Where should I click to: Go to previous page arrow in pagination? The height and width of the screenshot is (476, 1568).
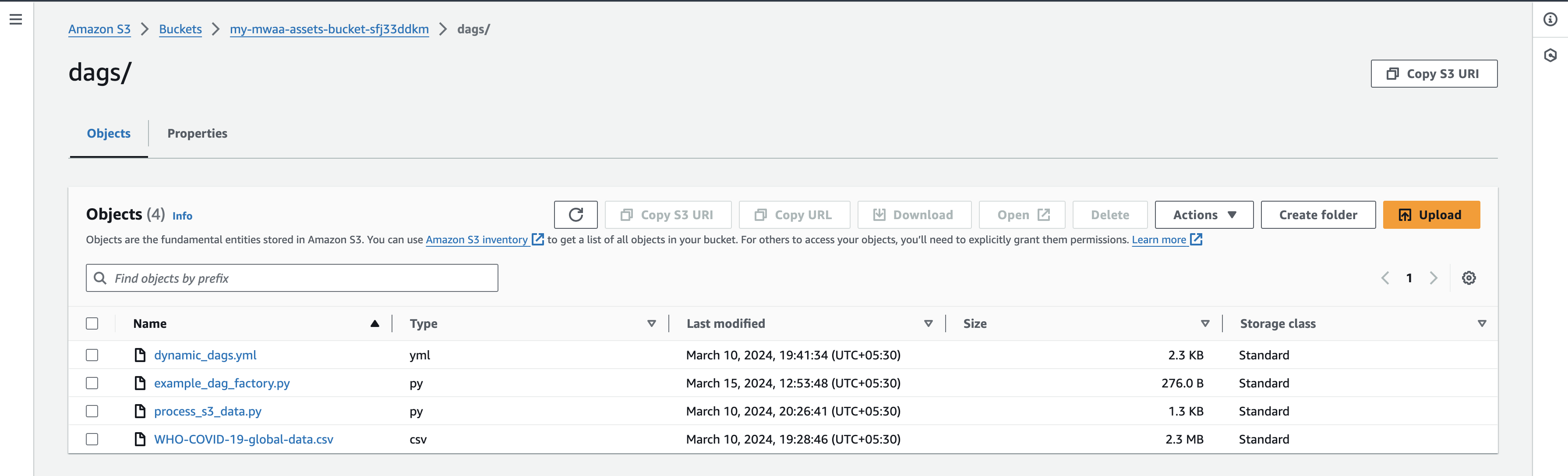click(1385, 278)
